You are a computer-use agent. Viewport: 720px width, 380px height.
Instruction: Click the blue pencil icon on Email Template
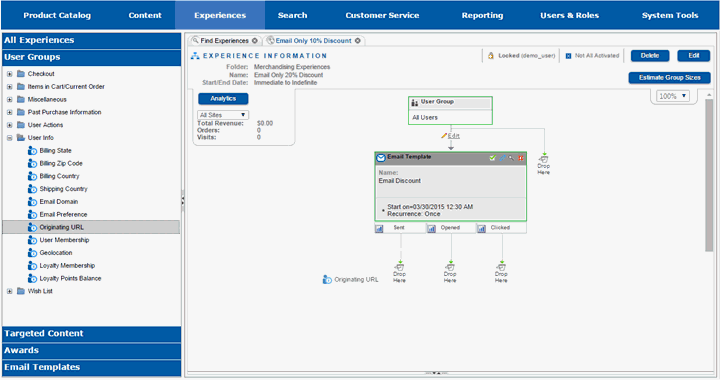click(x=502, y=158)
